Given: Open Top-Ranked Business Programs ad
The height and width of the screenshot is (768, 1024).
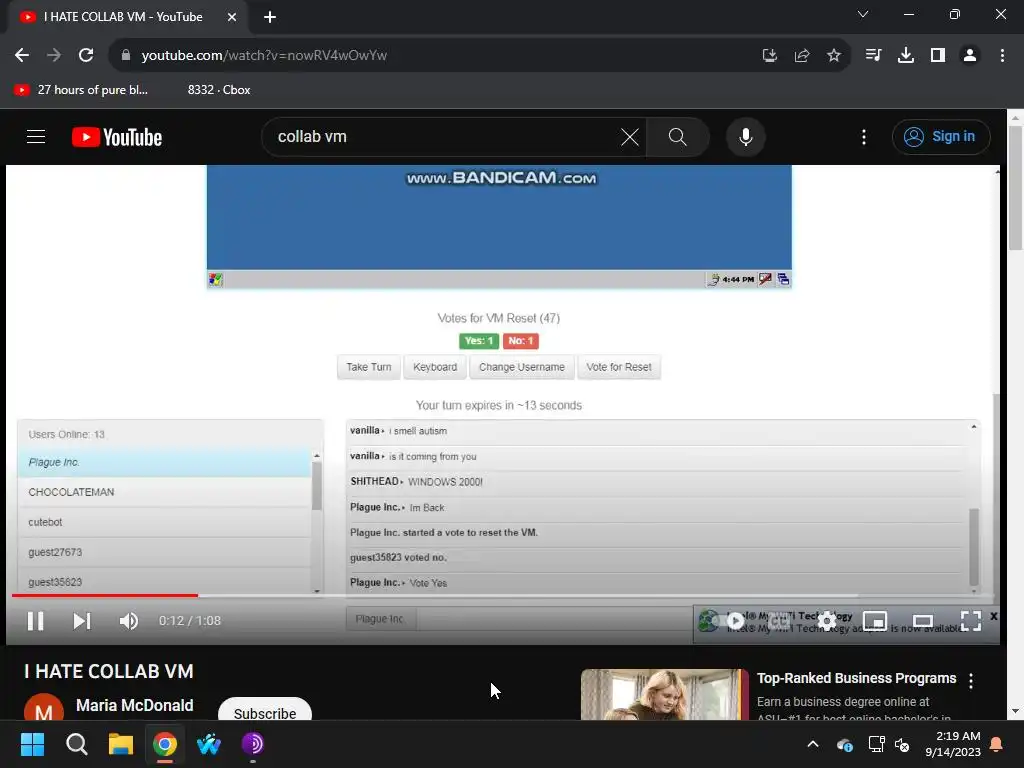Looking at the screenshot, I should point(856,679).
